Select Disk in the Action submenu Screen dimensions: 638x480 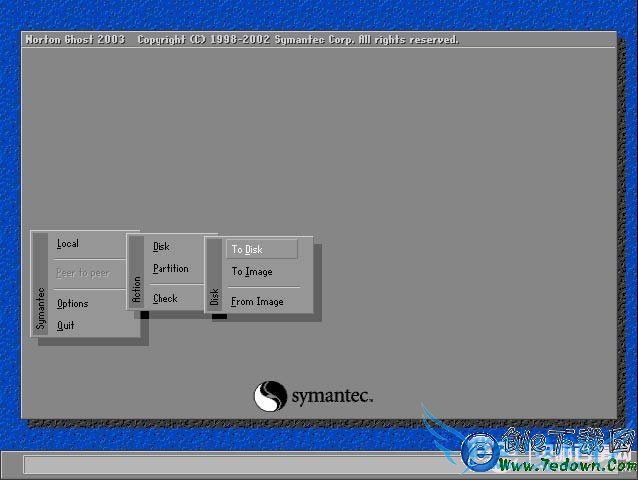tap(161, 247)
